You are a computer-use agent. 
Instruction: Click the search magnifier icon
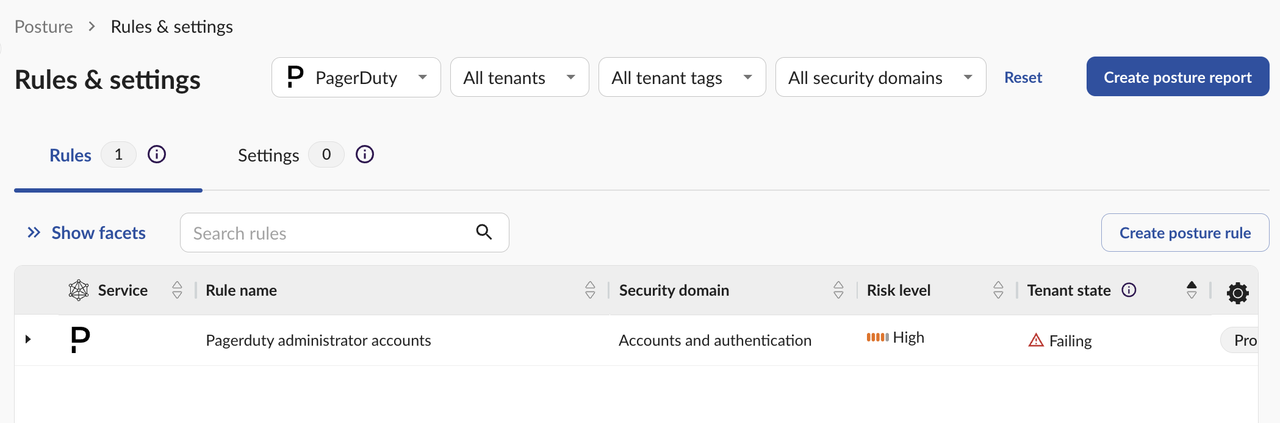pos(484,232)
